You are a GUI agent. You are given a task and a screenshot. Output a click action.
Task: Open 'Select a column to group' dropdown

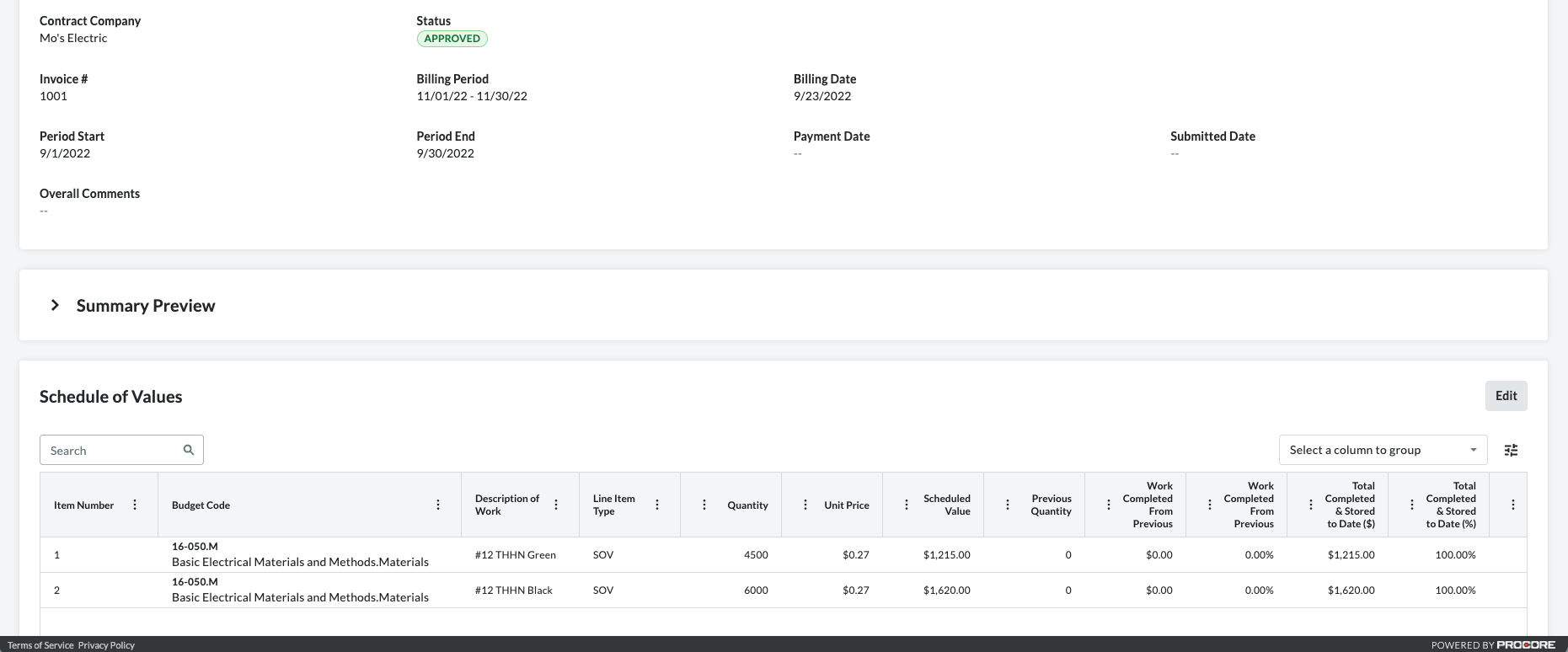(1383, 450)
